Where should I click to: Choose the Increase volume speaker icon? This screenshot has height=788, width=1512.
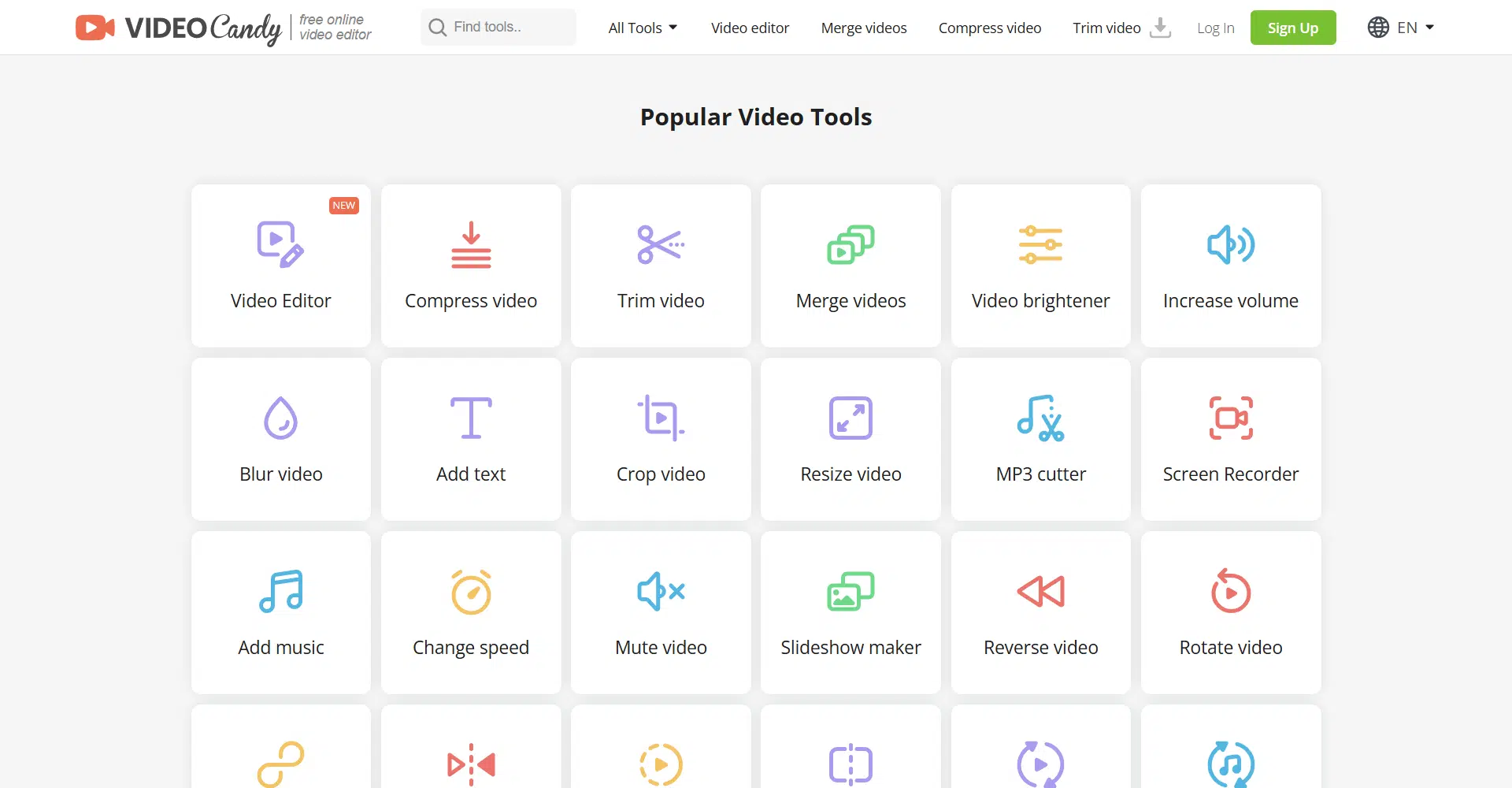pyautogui.click(x=1230, y=244)
